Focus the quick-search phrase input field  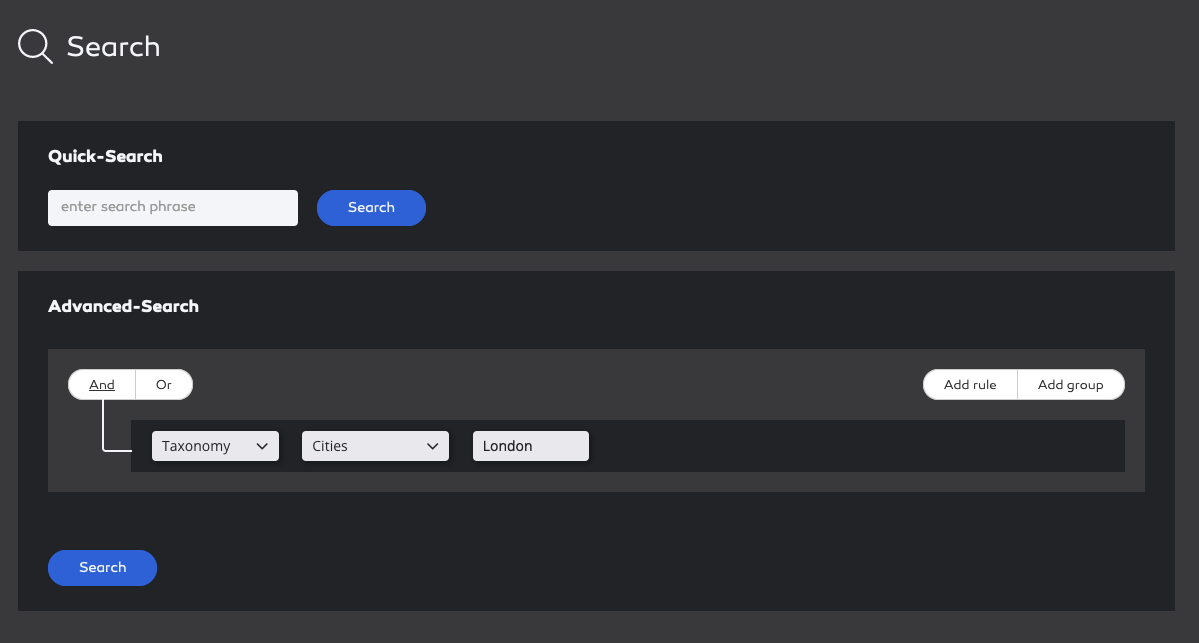coord(173,208)
